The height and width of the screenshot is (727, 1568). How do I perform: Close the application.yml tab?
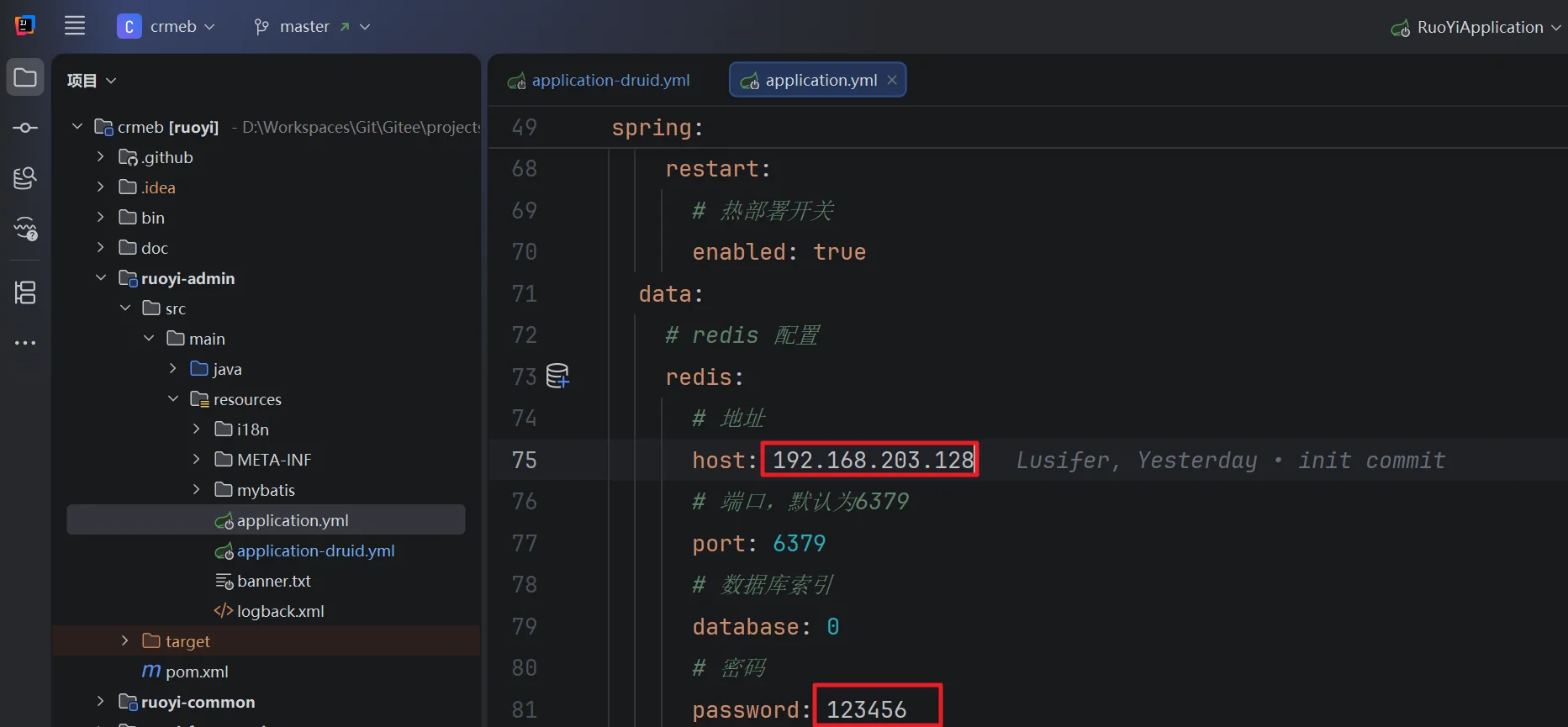pyautogui.click(x=892, y=80)
